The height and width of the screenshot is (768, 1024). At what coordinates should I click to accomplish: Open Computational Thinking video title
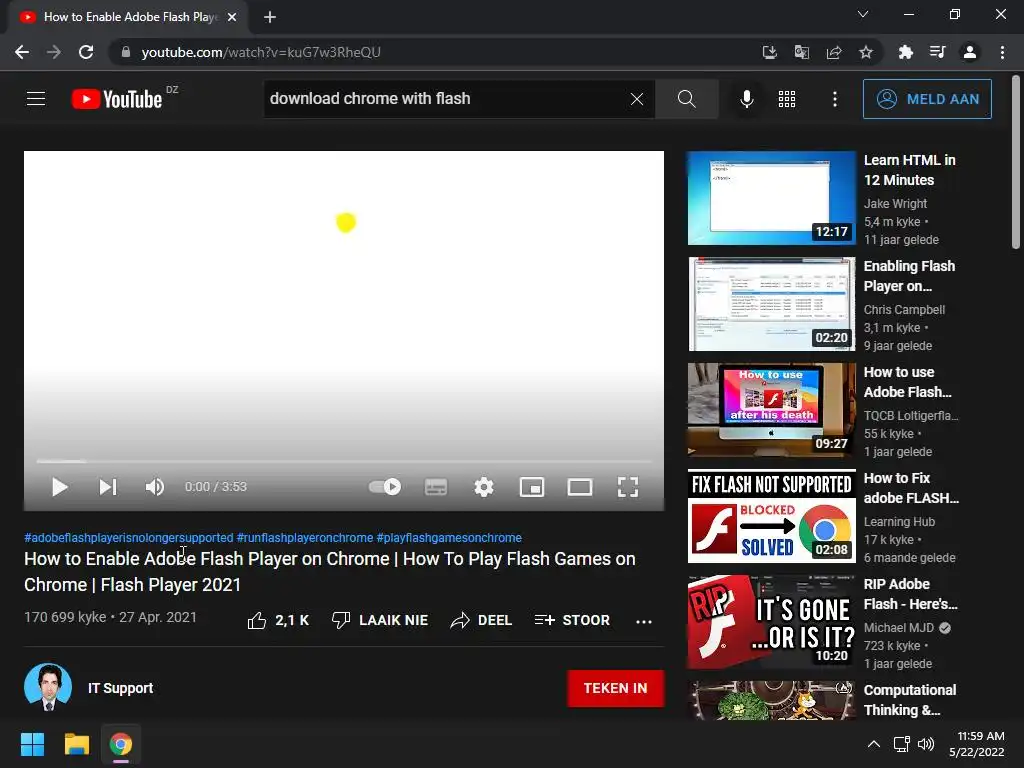tap(910, 700)
